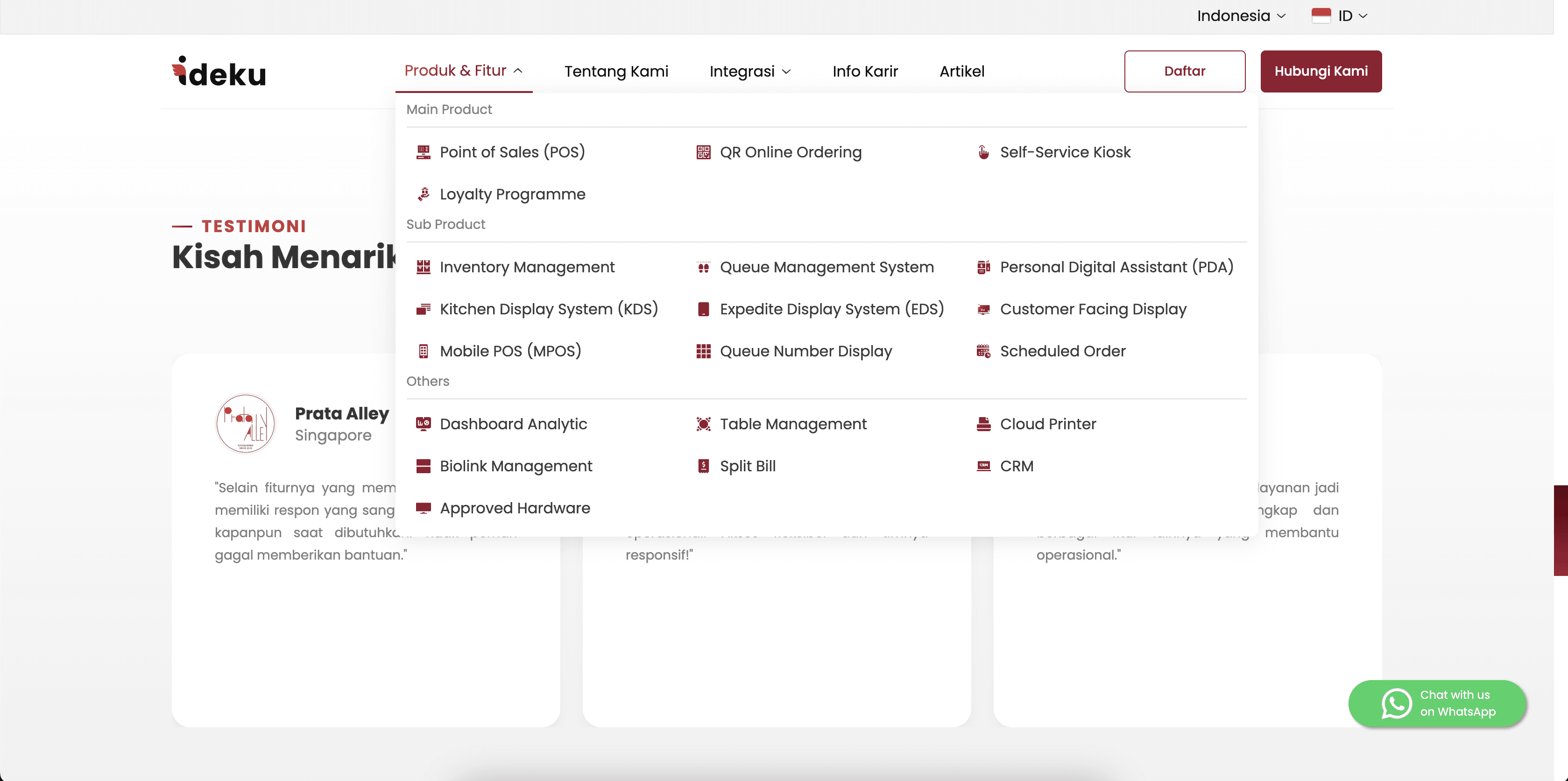Viewport: 1568px width, 781px height.
Task: Click the Approved Hardware monitor icon
Action: 423,508
